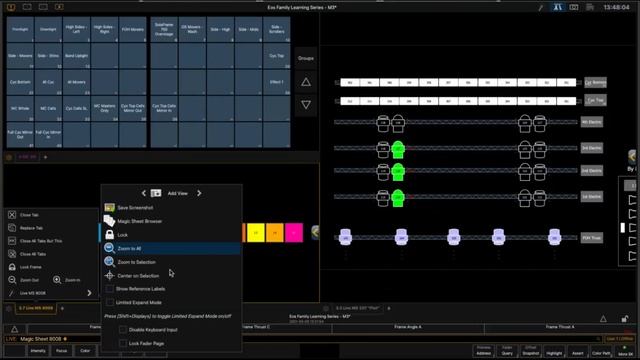Collapse side panel with yellow arrow
The height and width of the screenshot is (360, 640).
coord(633,156)
